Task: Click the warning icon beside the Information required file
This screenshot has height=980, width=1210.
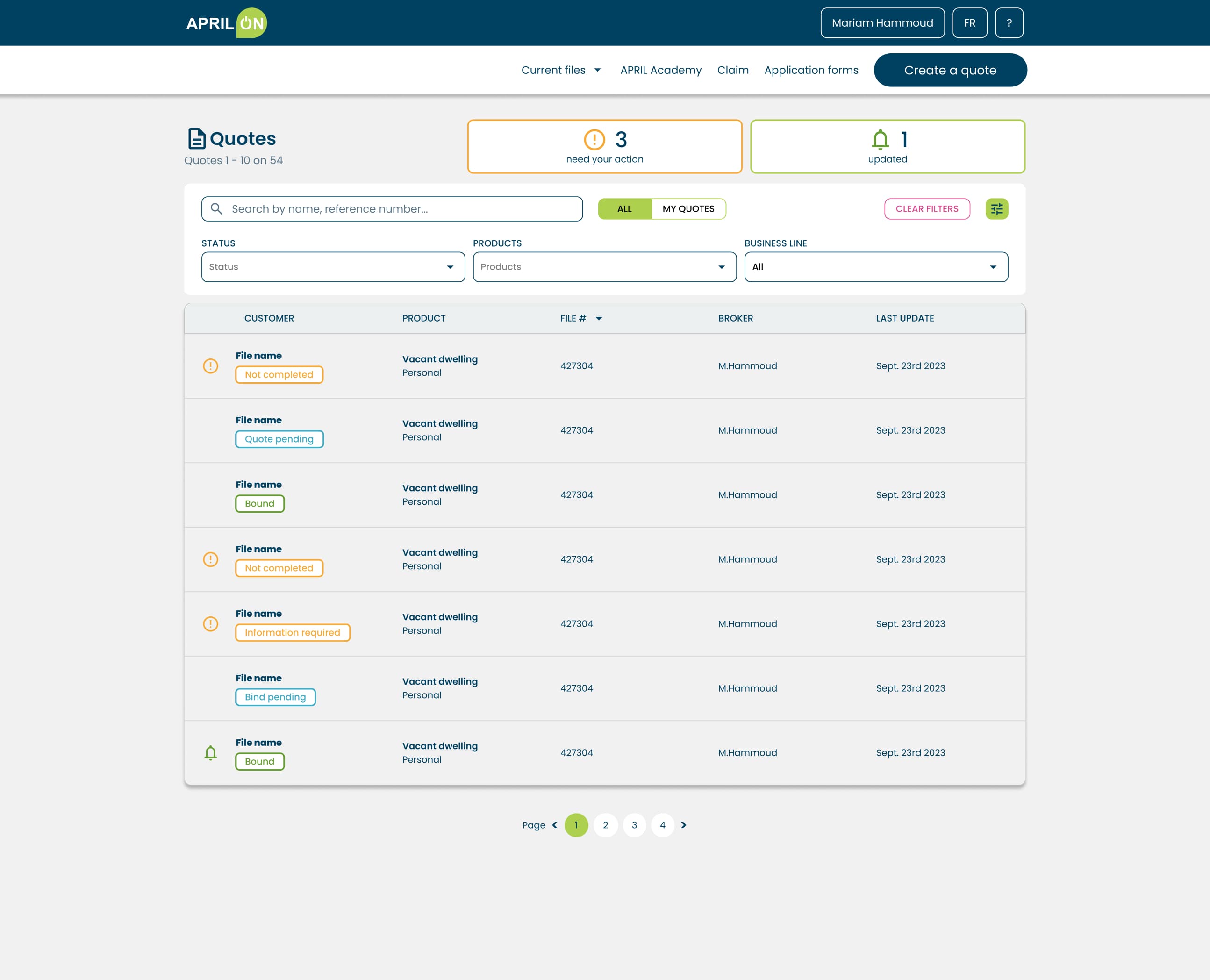Action: [211, 624]
